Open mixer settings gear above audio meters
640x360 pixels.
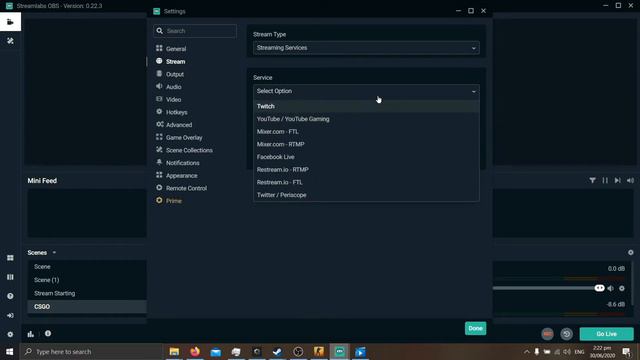point(631,253)
